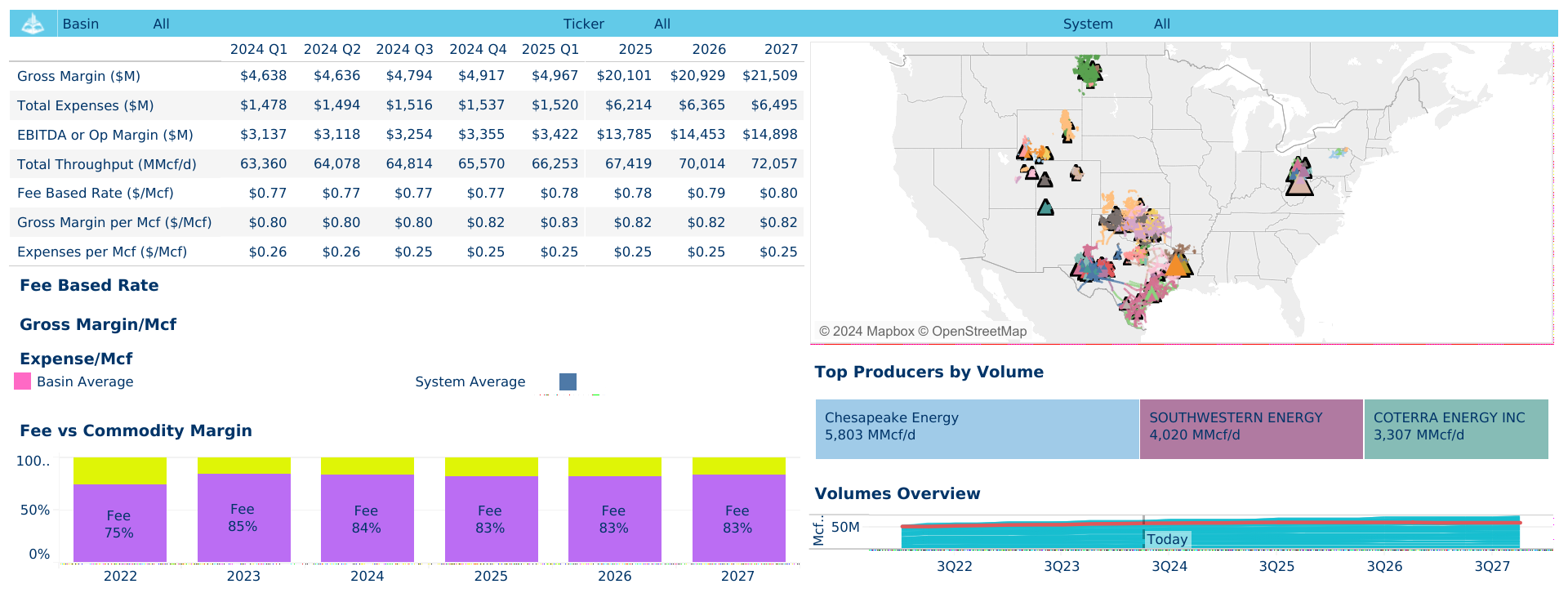Click the Gross Margin per Mcf row label
This screenshot has height=602, width=1568.
[114, 222]
